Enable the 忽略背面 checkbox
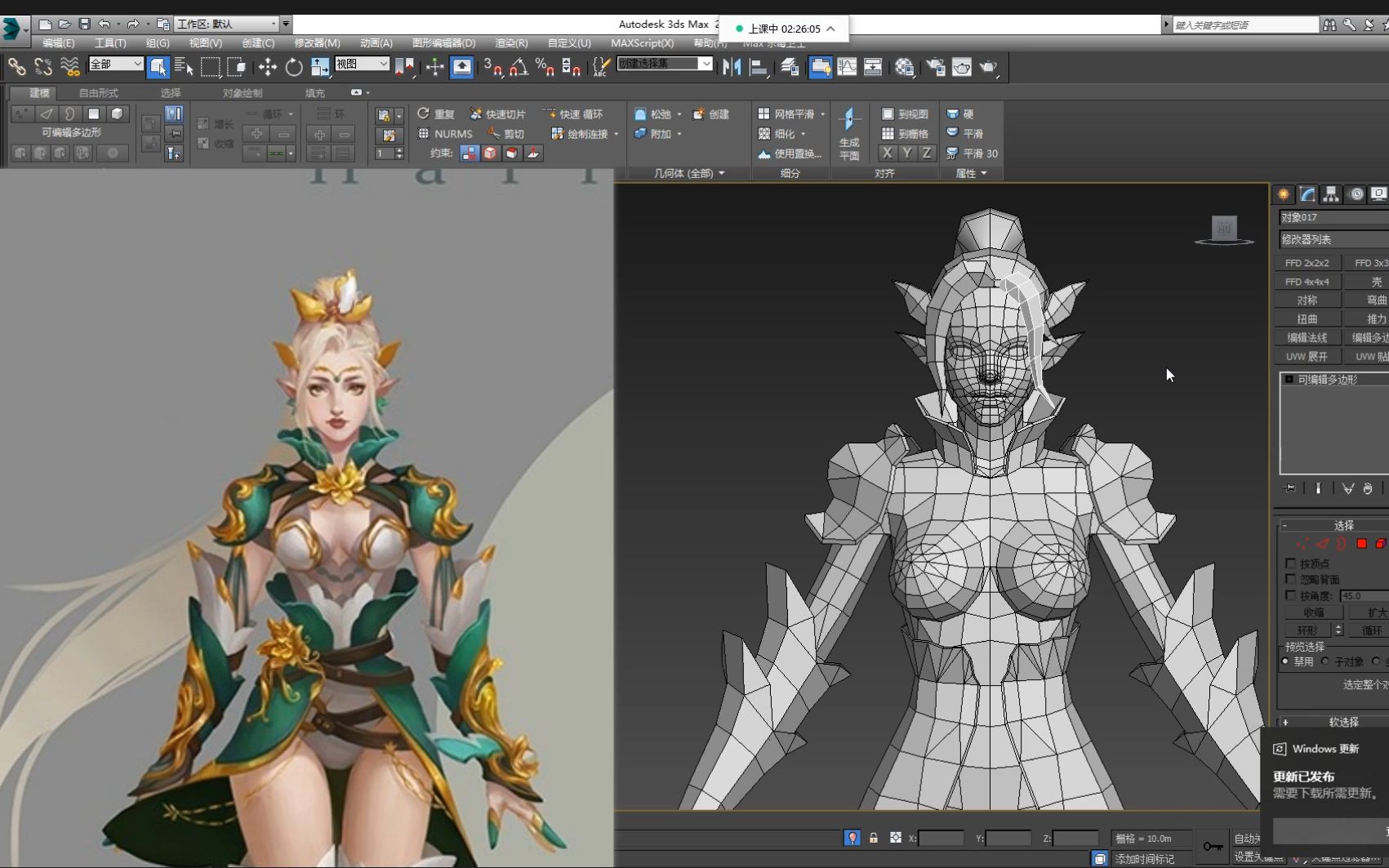This screenshot has width=1389, height=868. pyautogui.click(x=1292, y=578)
